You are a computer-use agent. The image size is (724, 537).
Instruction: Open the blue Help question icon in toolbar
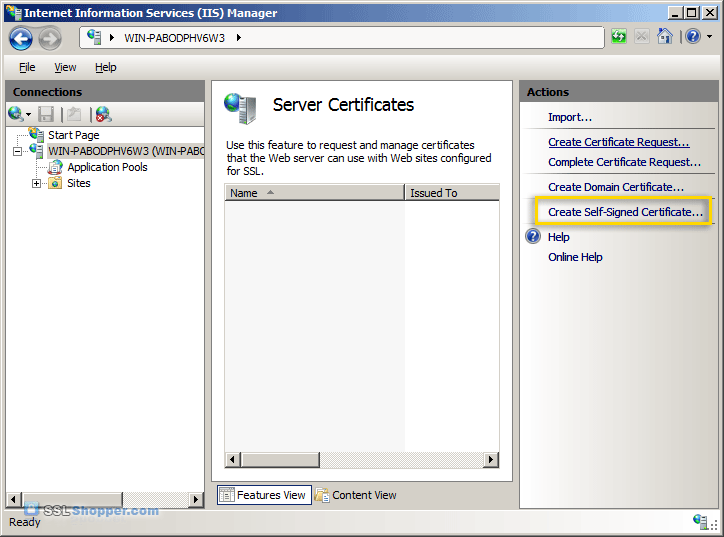pyautogui.click(x=693, y=36)
